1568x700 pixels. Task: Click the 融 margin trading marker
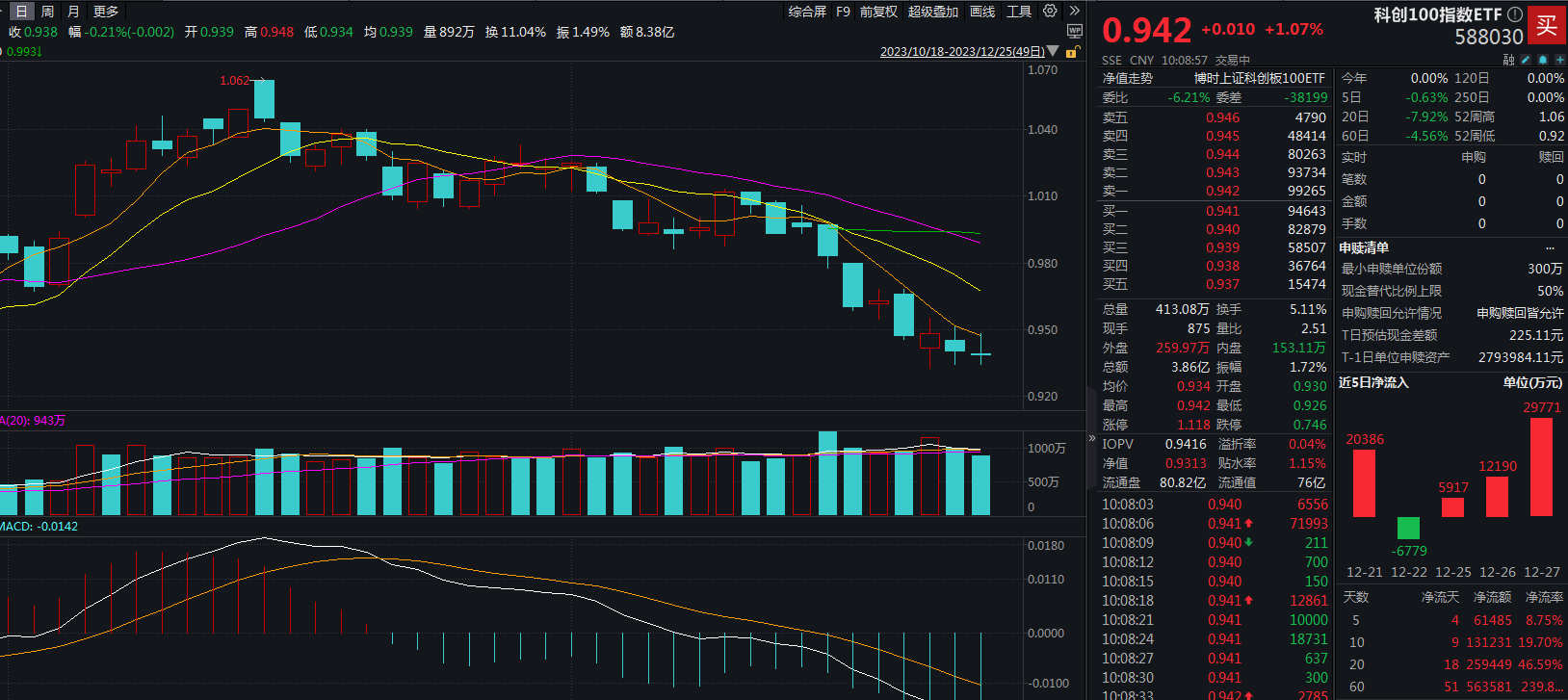click(1508, 60)
